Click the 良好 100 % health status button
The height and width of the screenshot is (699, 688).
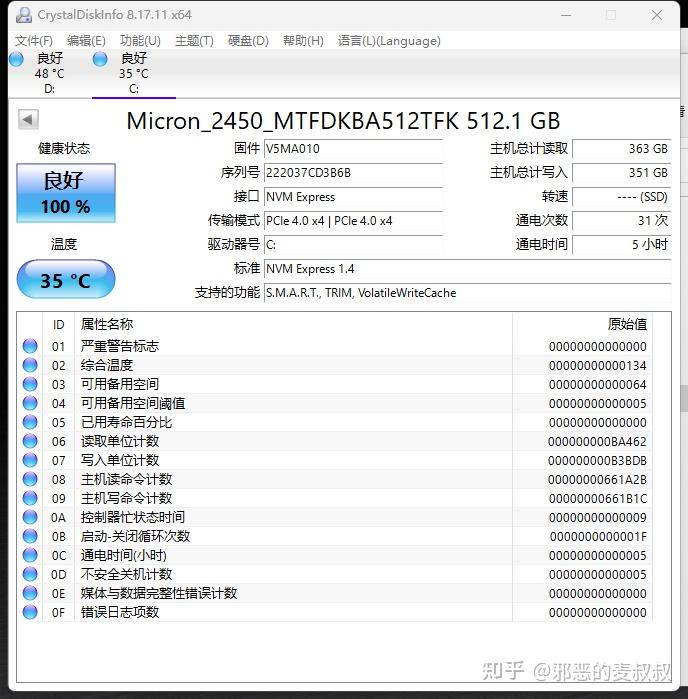tap(66, 193)
